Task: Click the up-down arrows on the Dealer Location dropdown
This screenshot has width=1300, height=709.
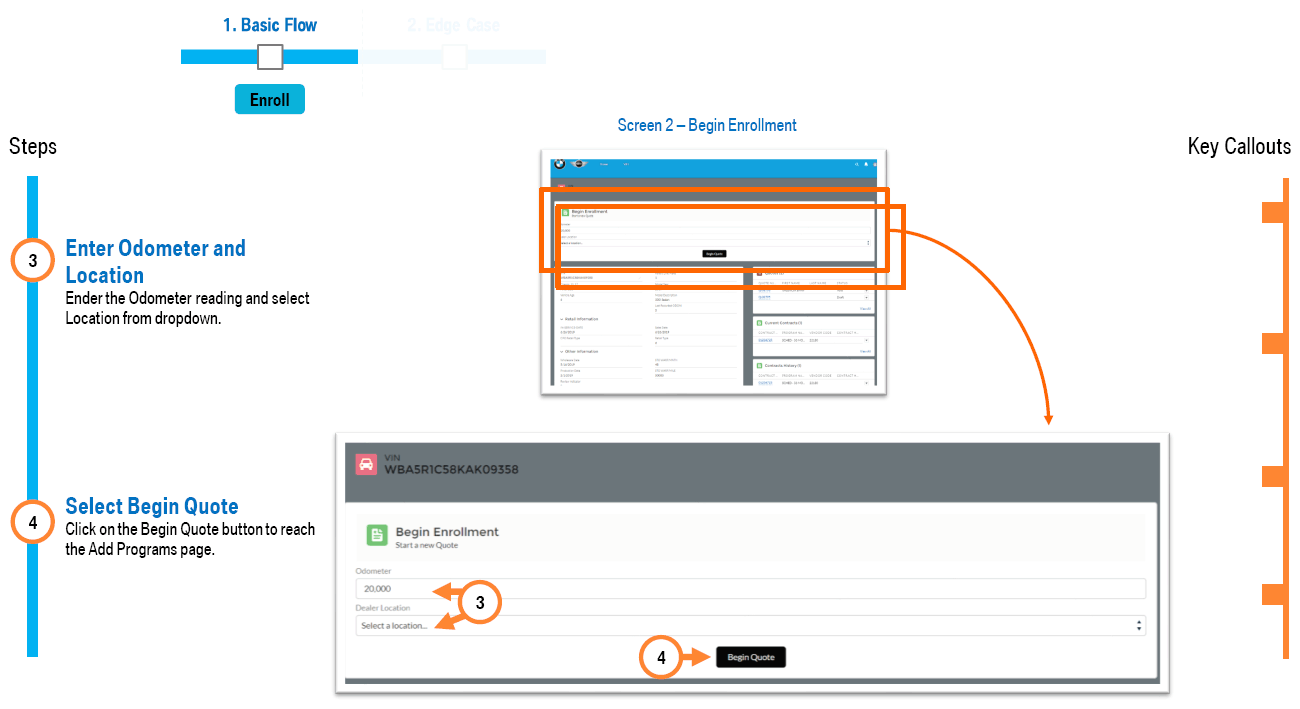Action: (x=1139, y=625)
